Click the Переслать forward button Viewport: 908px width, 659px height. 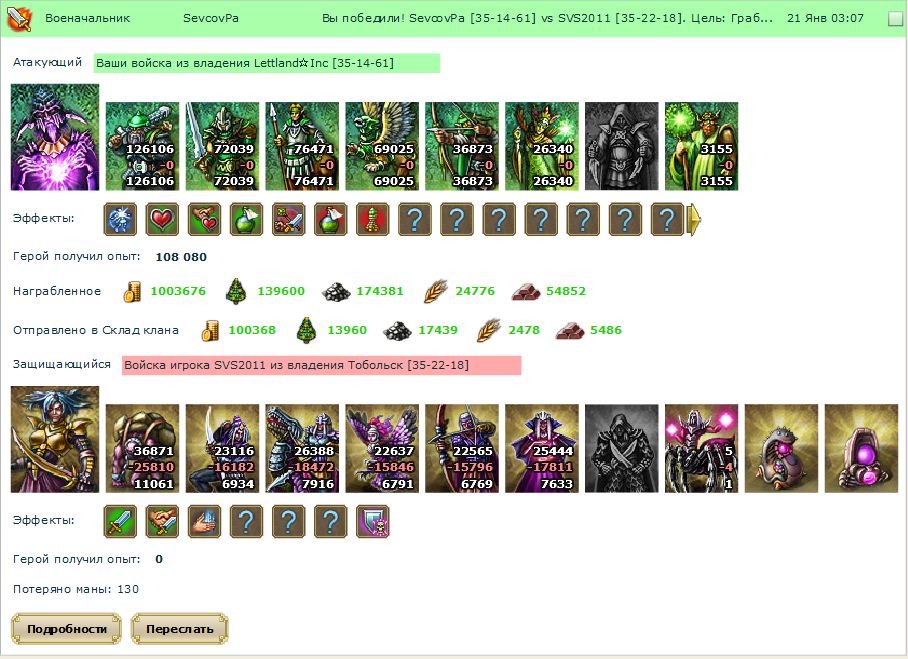[x=180, y=629]
